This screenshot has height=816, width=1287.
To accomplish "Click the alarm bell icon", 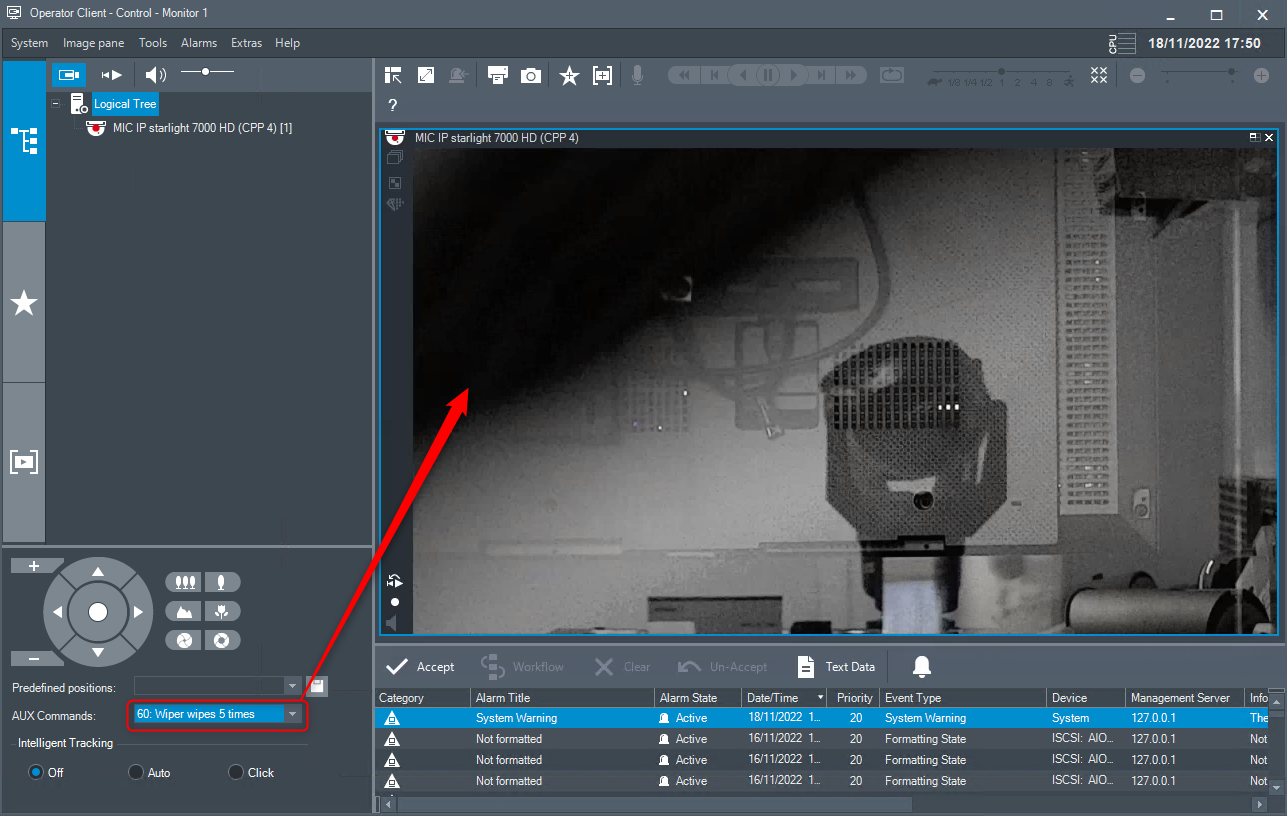I will pyautogui.click(x=922, y=667).
